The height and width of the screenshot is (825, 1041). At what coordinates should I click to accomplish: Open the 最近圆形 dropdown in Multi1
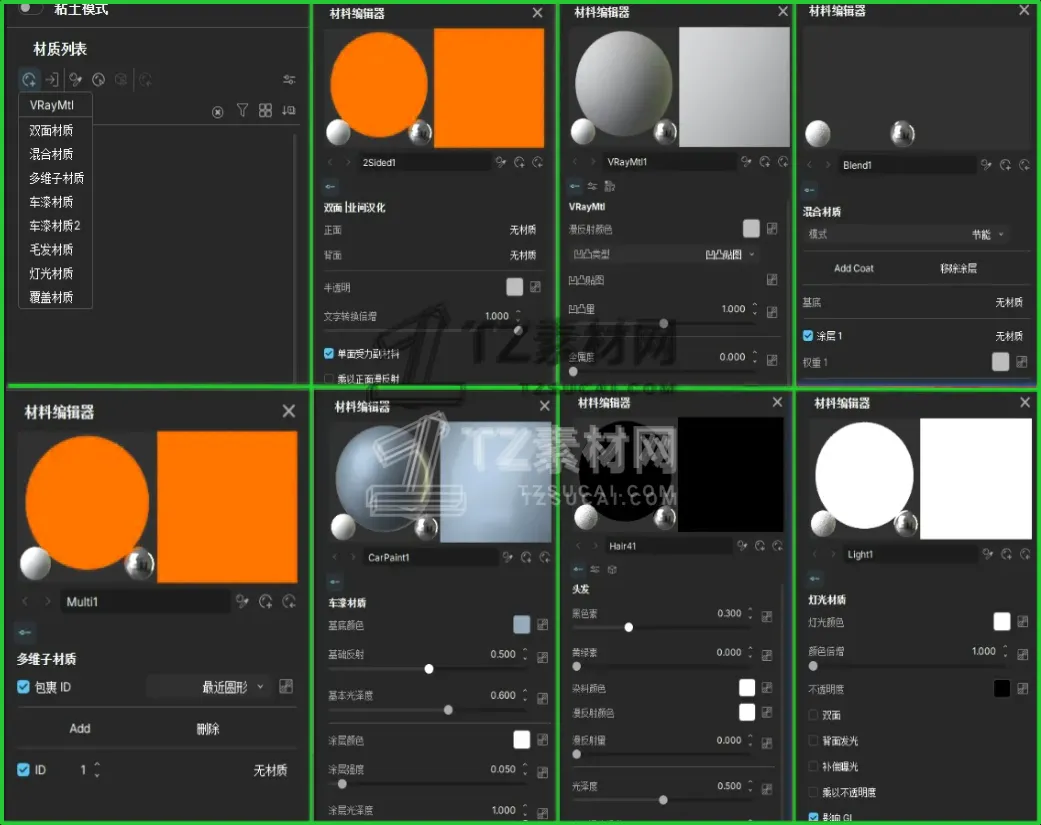pos(208,687)
